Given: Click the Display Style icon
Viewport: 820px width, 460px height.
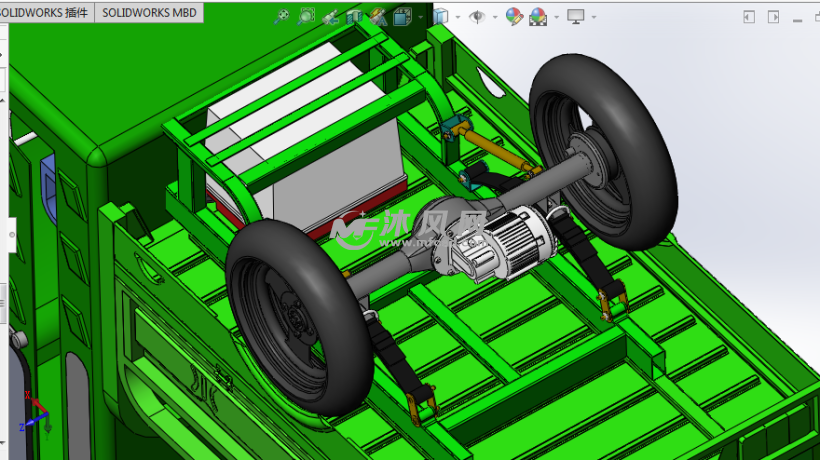Looking at the screenshot, I should coord(442,16).
